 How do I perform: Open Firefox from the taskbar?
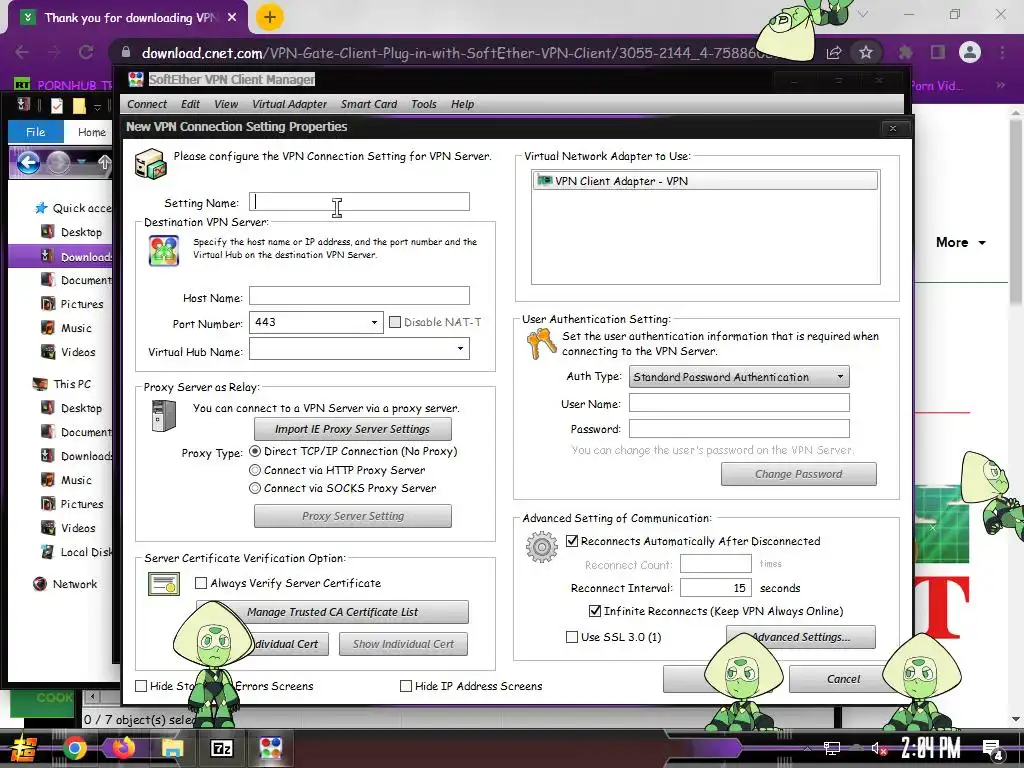point(124,748)
